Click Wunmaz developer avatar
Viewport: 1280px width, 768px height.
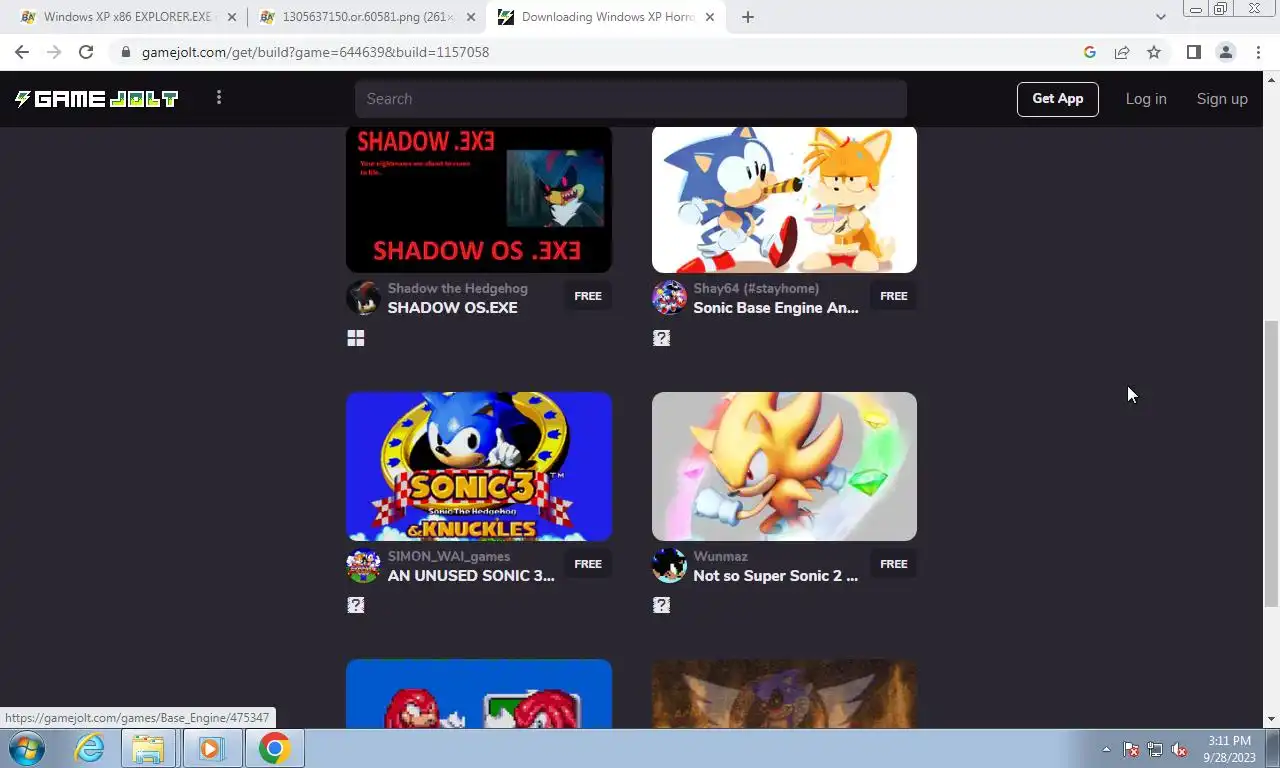point(669,566)
